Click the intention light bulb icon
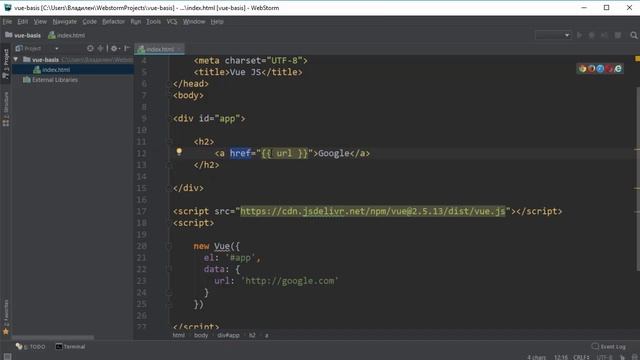This screenshot has width=640, height=360. point(179,152)
